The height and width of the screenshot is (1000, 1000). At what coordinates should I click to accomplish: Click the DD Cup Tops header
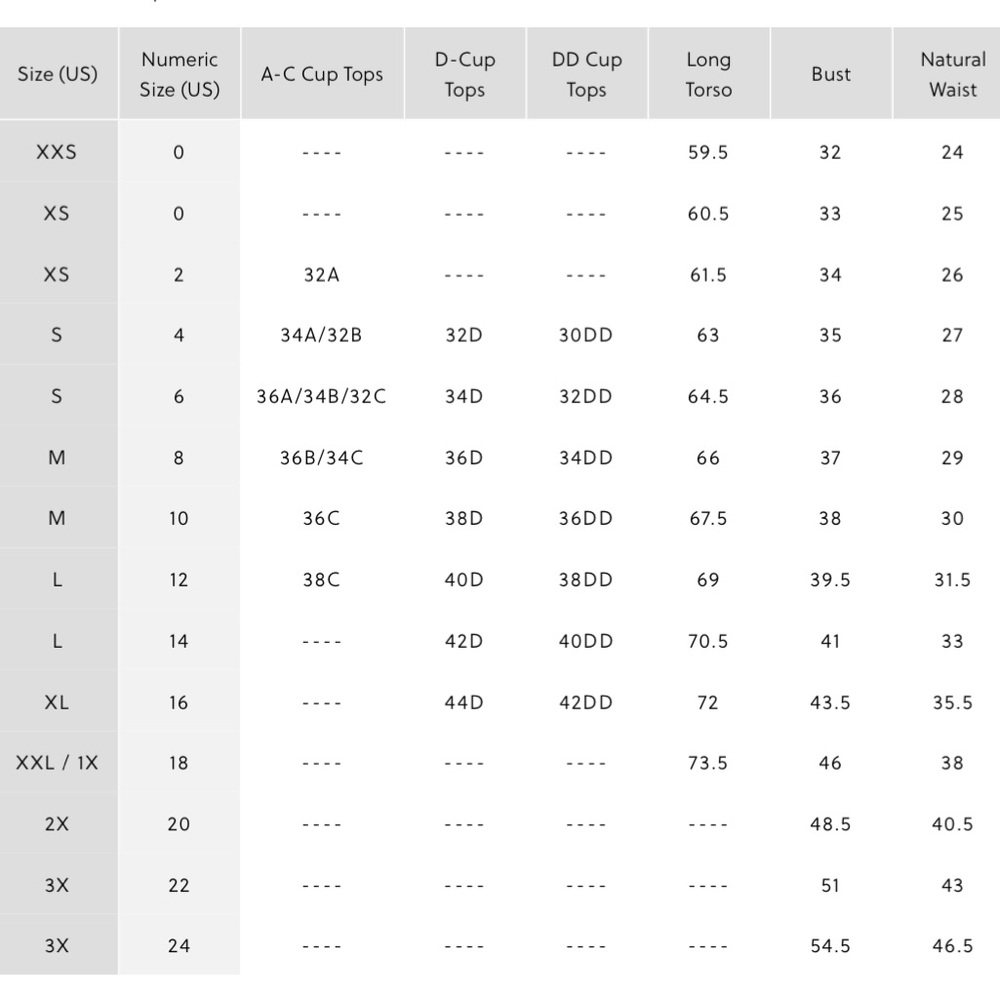(587, 74)
